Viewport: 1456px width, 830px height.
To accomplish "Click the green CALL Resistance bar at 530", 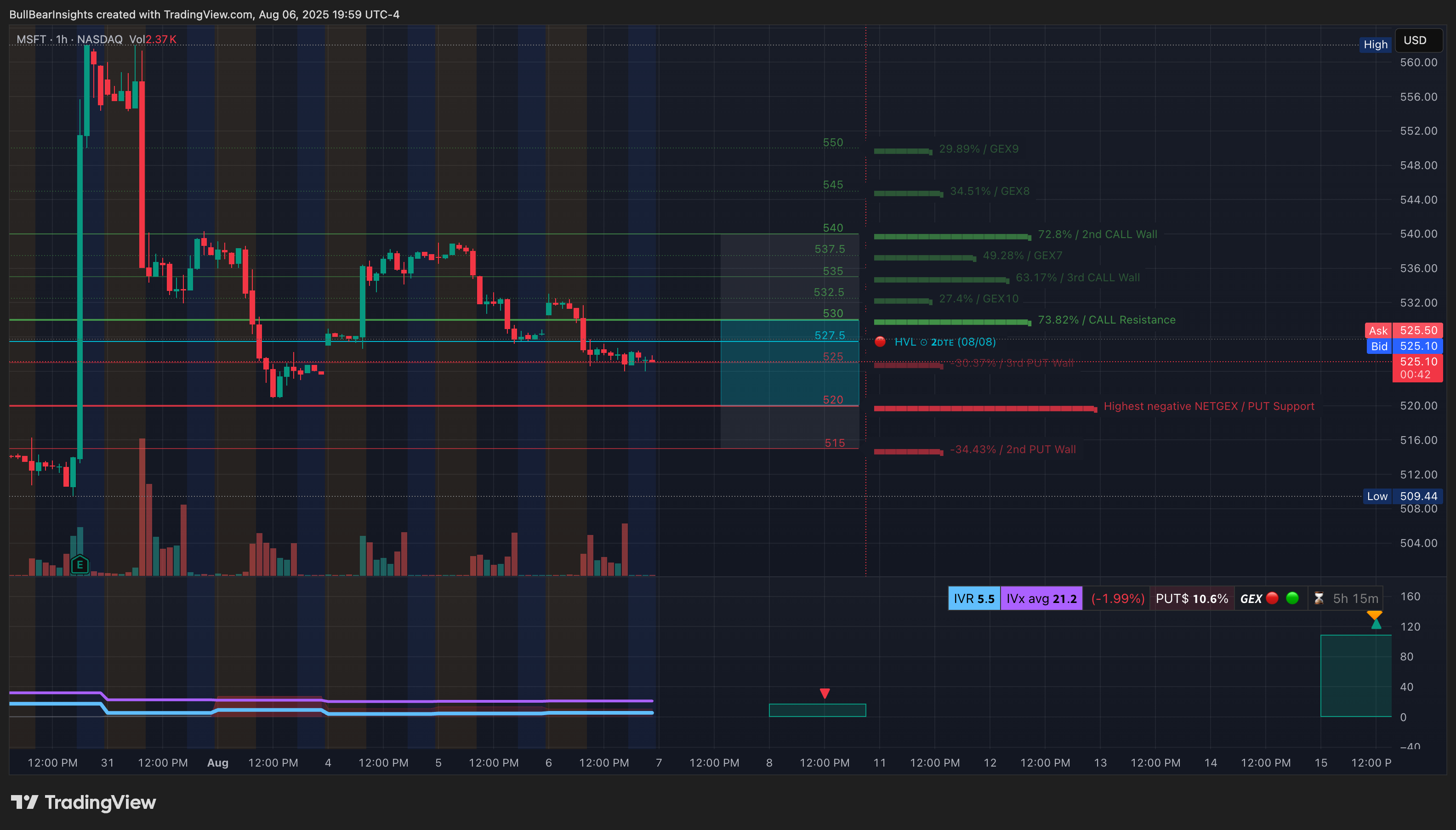I will (x=952, y=323).
